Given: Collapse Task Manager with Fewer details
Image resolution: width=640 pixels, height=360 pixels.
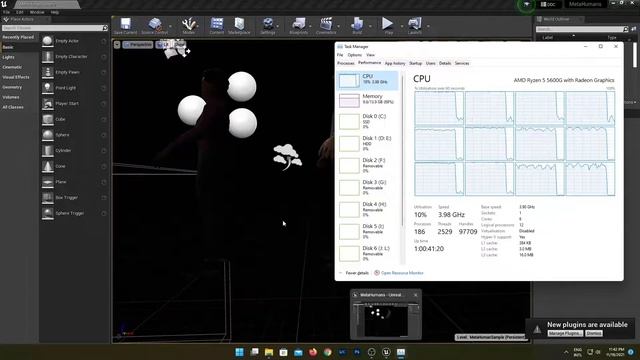Looking at the screenshot, I should (x=353, y=273).
